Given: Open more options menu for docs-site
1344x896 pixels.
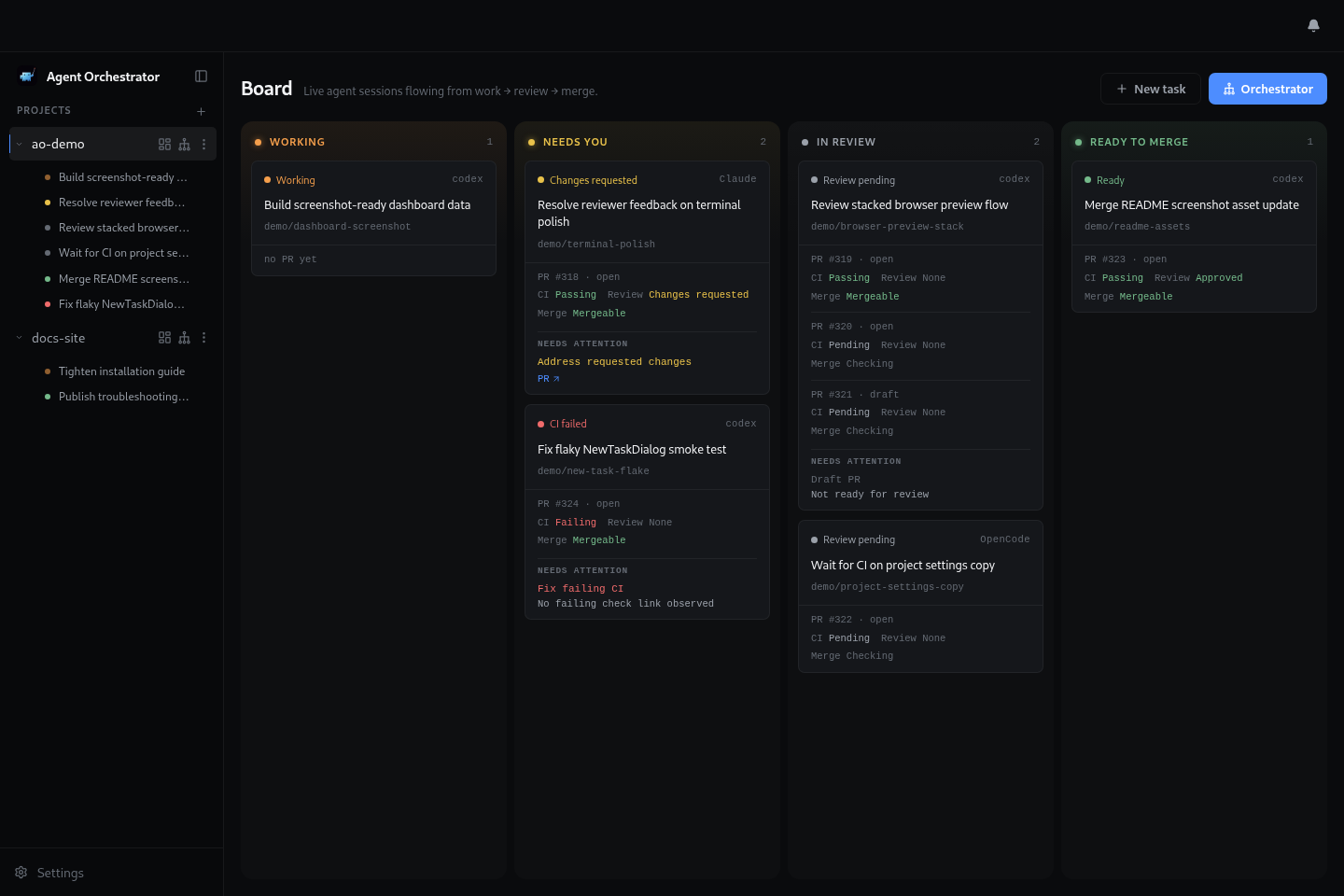Looking at the screenshot, I should pos(203,338).
